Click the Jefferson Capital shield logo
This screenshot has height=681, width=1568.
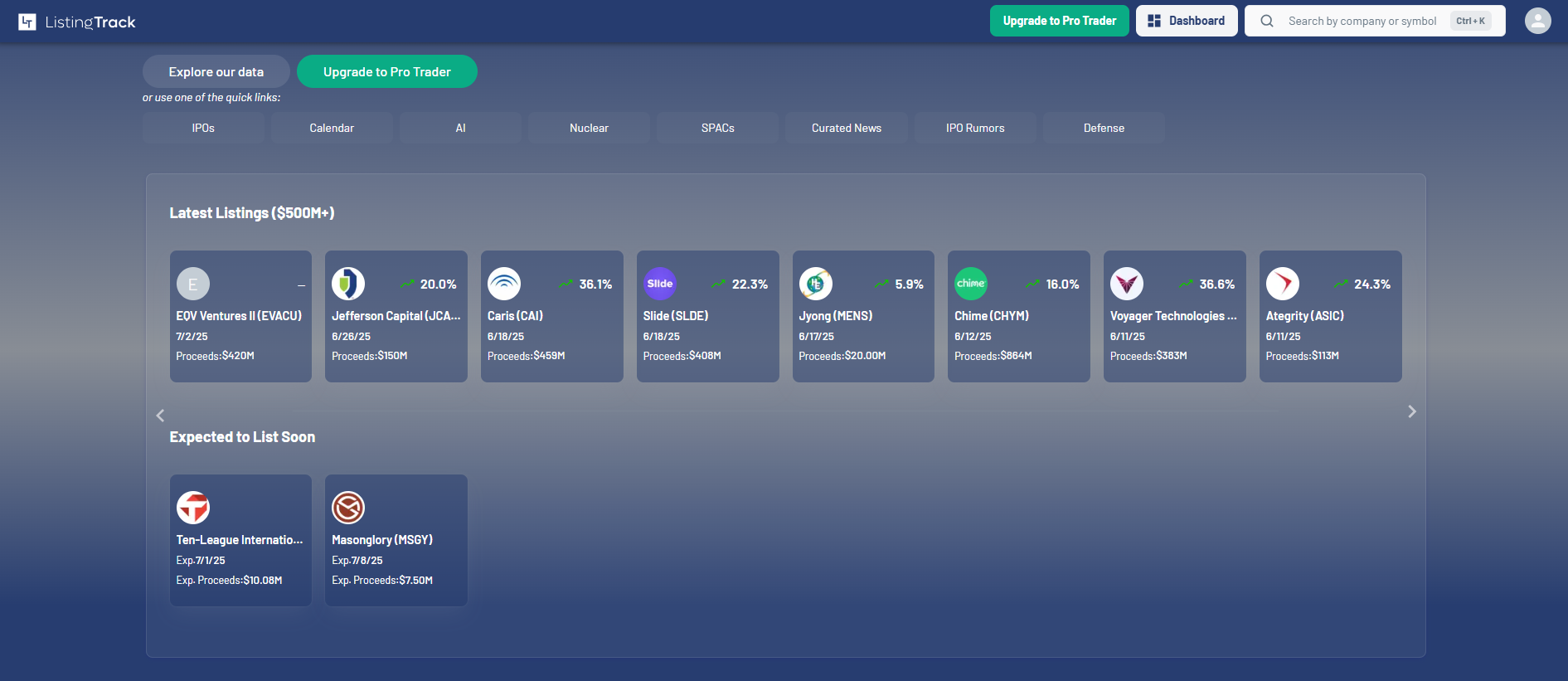(x=348, y=284)
